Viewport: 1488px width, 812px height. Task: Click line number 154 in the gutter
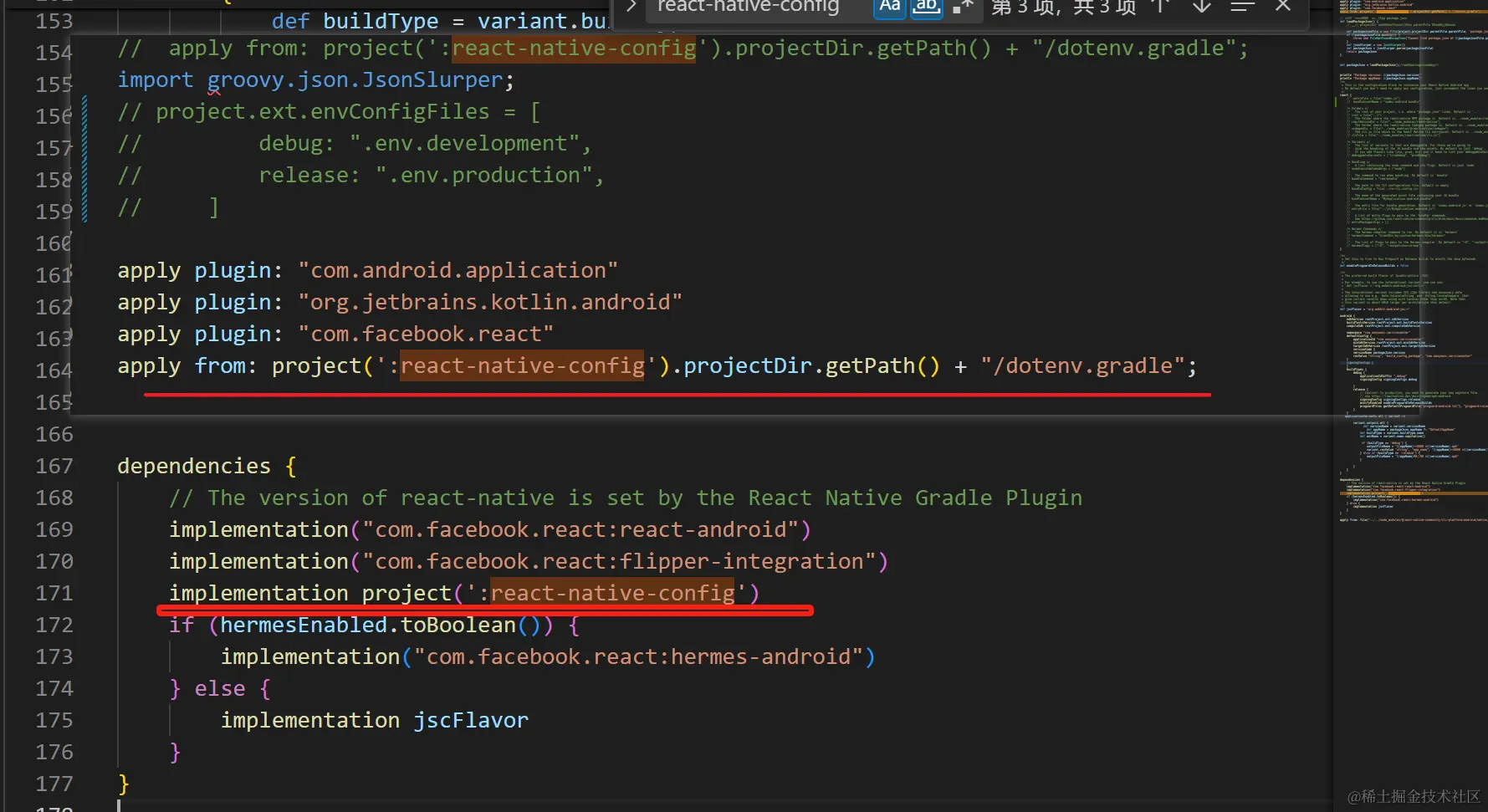(x=54, y=53)
